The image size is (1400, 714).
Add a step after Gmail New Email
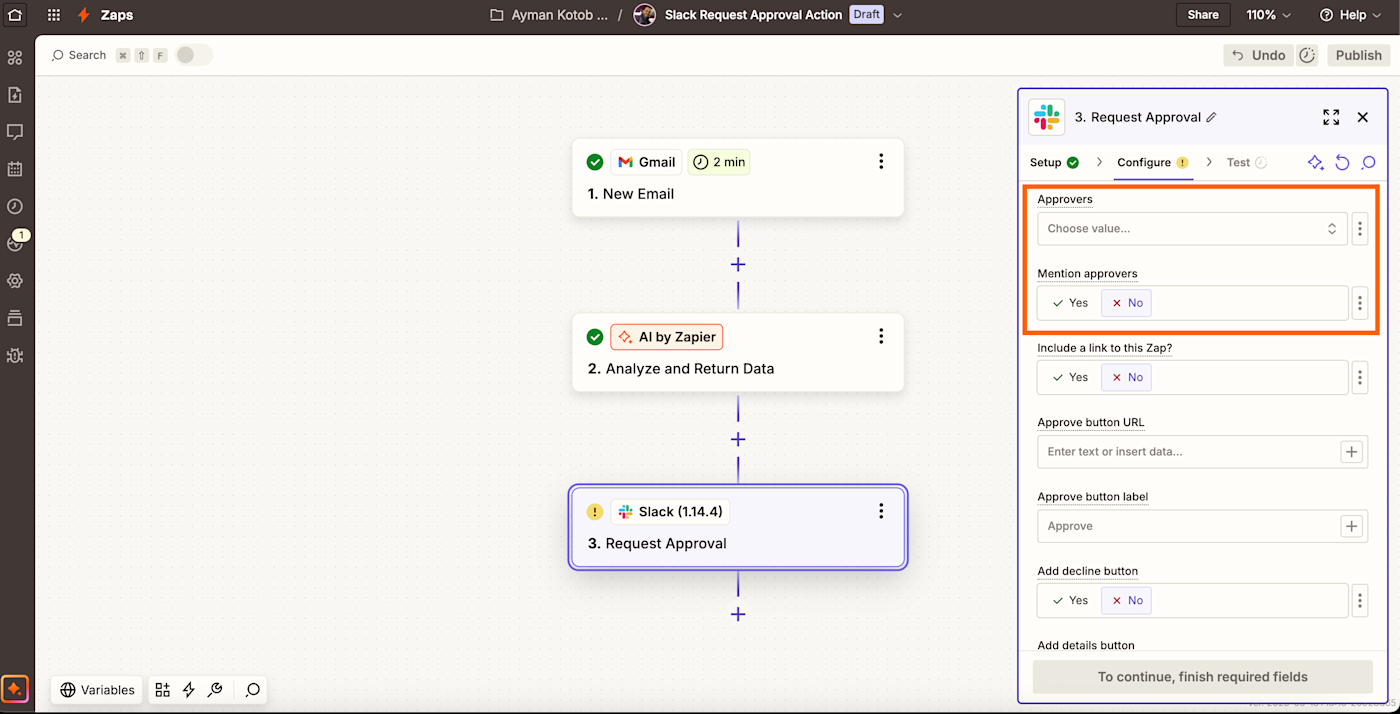click(x=738, y=265)
